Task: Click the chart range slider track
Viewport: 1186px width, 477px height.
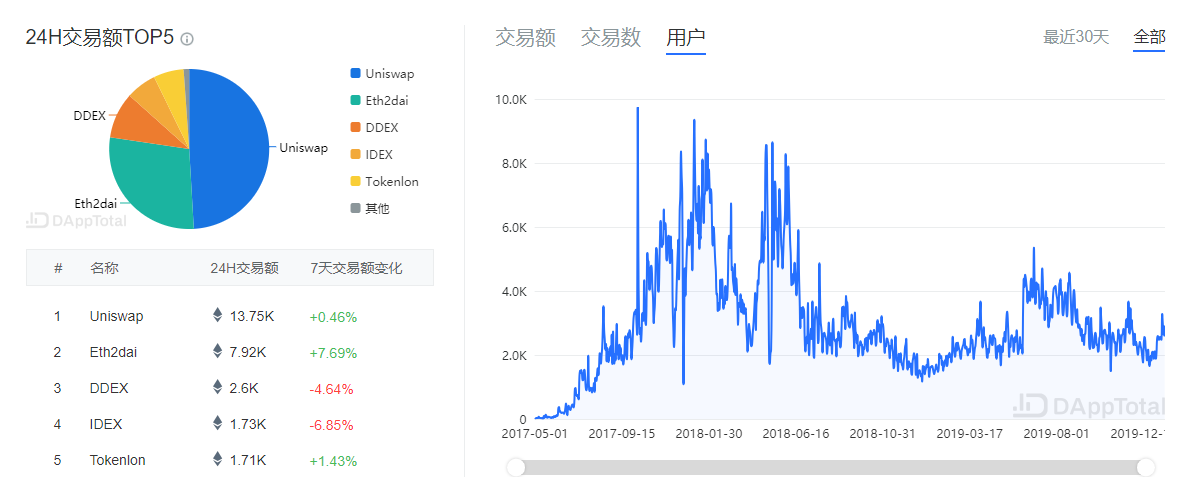Action: [x=831, y=467]
